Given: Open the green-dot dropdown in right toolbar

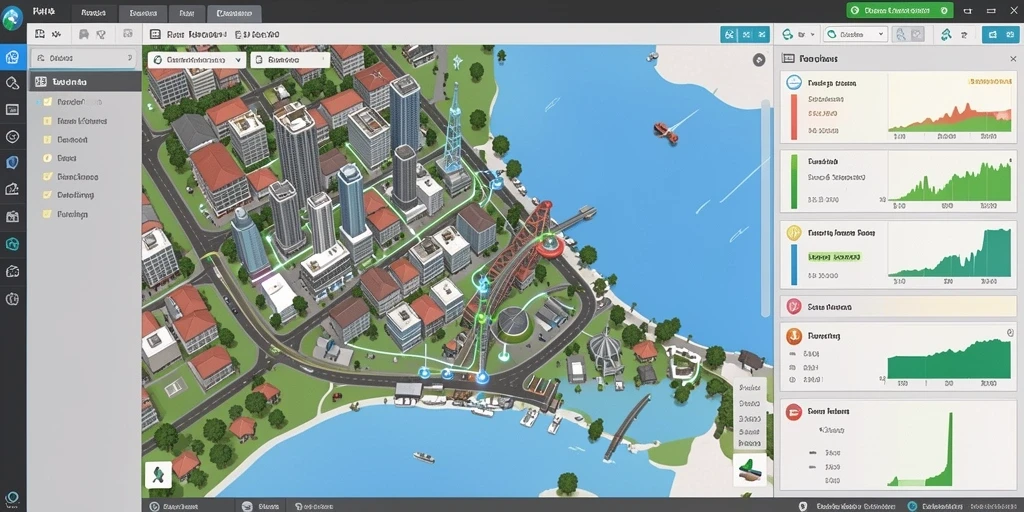Looking at the screenshot, I should coord(856,35).
